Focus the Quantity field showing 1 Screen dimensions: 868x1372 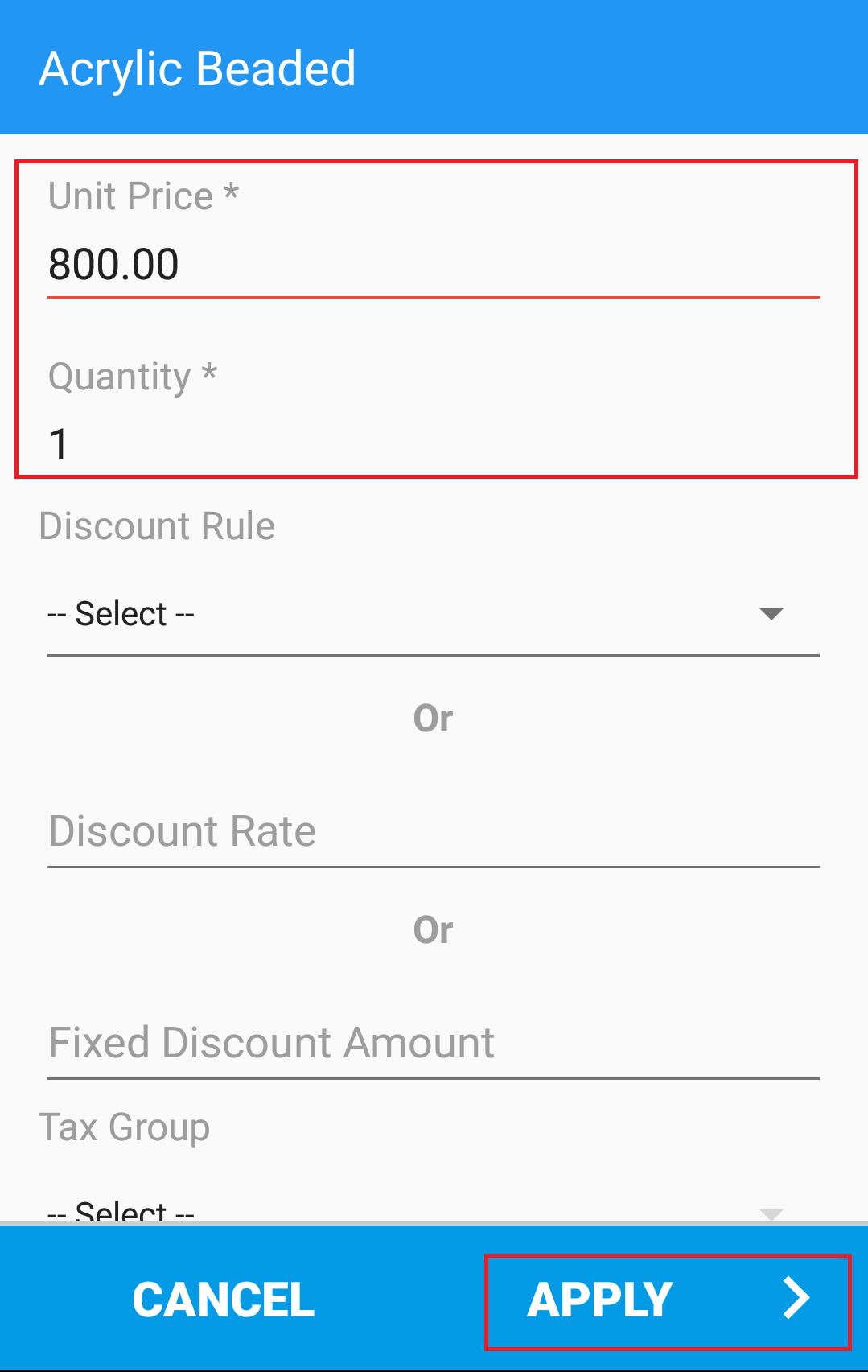(434, 444)
